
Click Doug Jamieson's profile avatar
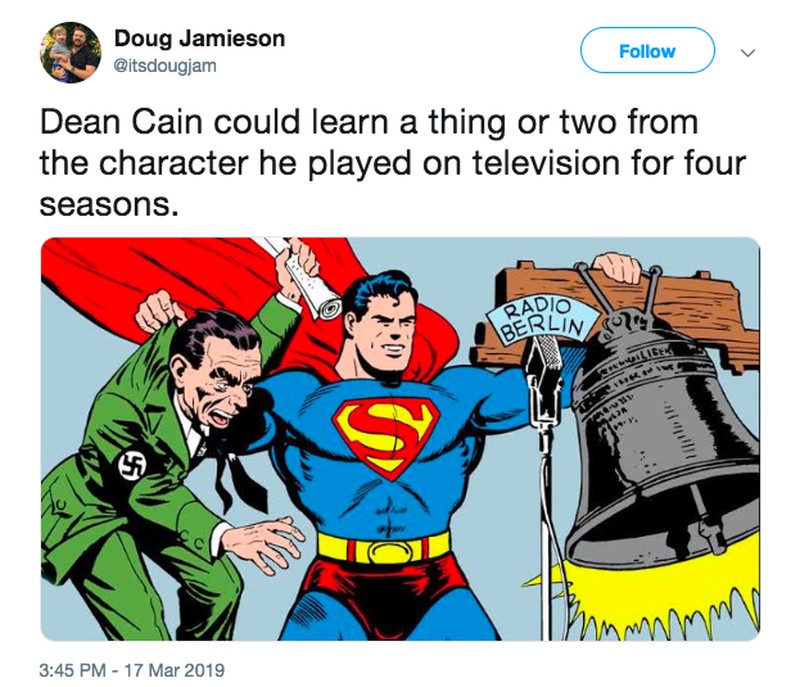[70, 52]
